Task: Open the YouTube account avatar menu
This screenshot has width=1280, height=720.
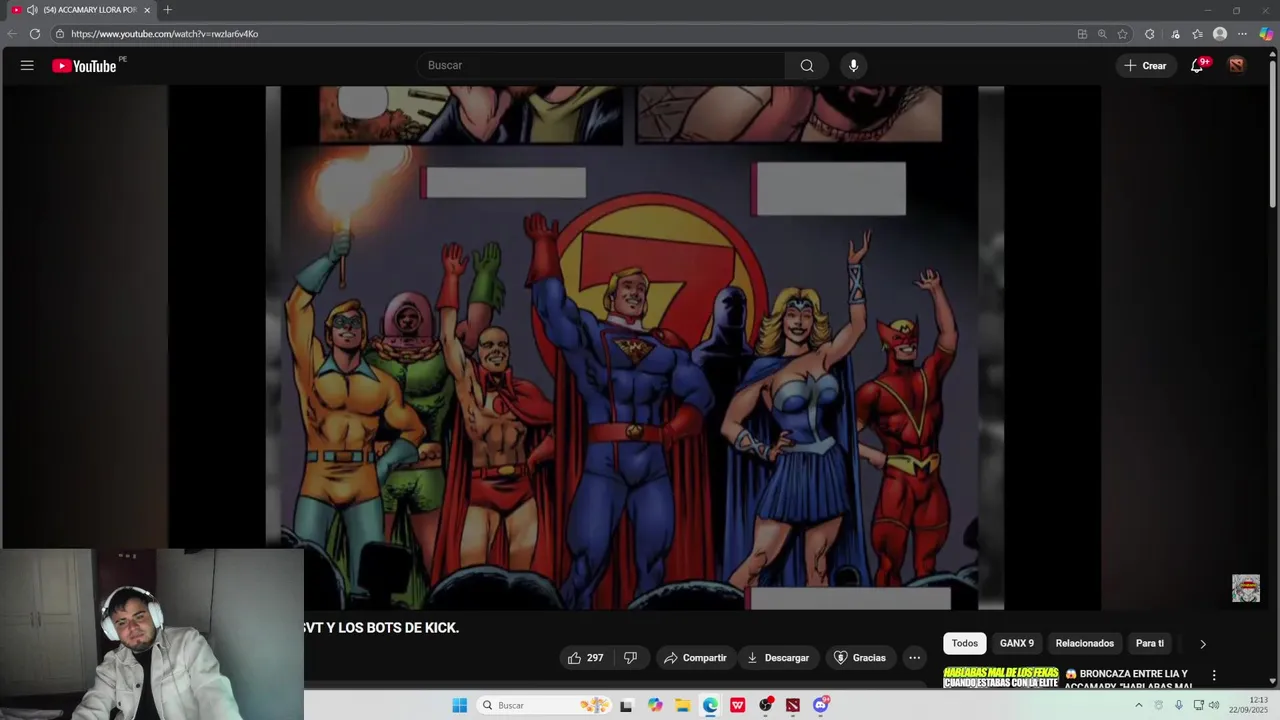Action: [x=1237, y=65]
